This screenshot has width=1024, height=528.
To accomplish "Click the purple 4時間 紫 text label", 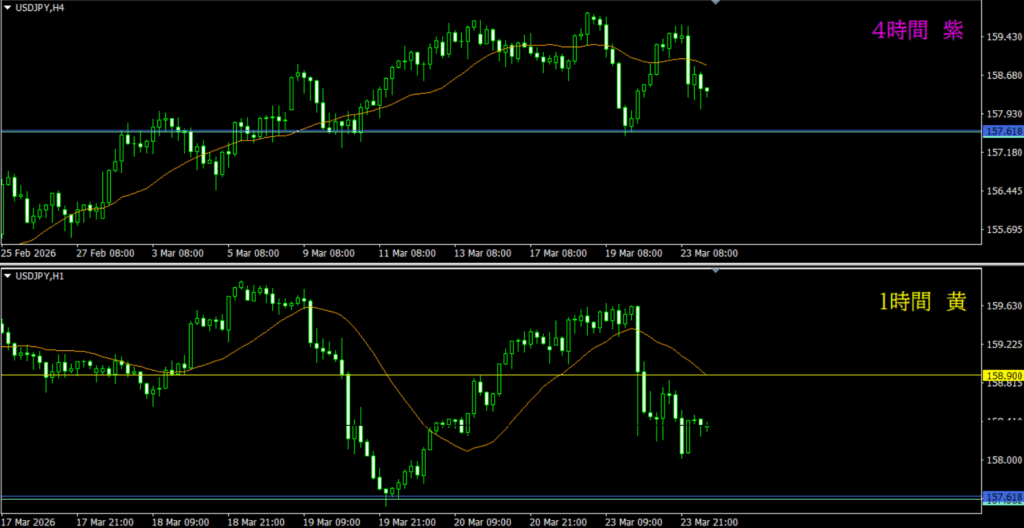I will click(917, 31).
